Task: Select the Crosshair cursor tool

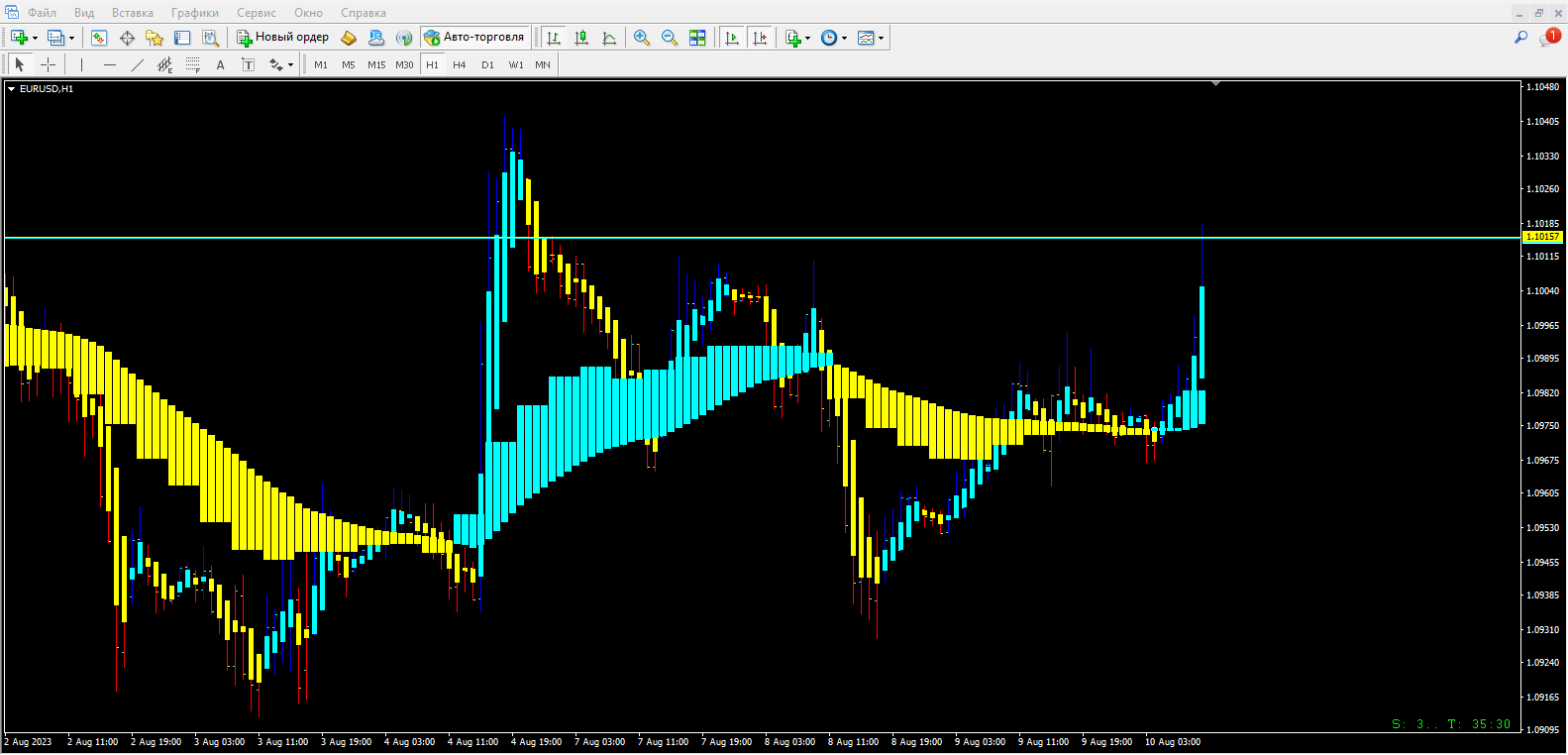Action: 48,64
